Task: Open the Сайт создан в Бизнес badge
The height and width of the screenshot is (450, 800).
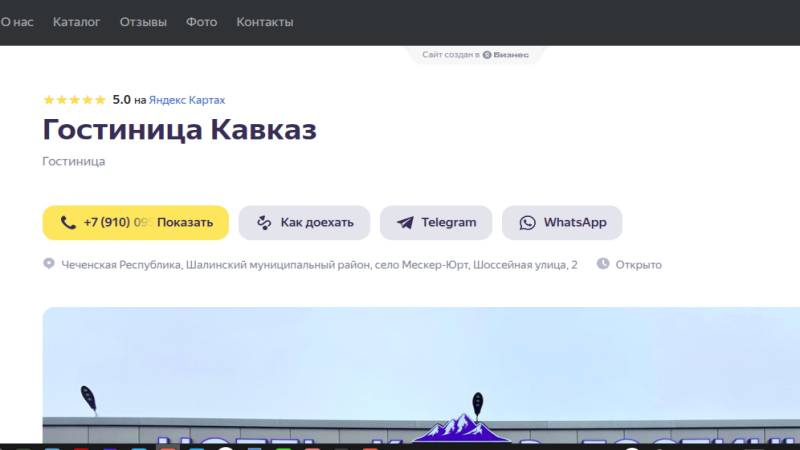Action: [x=476, y=55]
